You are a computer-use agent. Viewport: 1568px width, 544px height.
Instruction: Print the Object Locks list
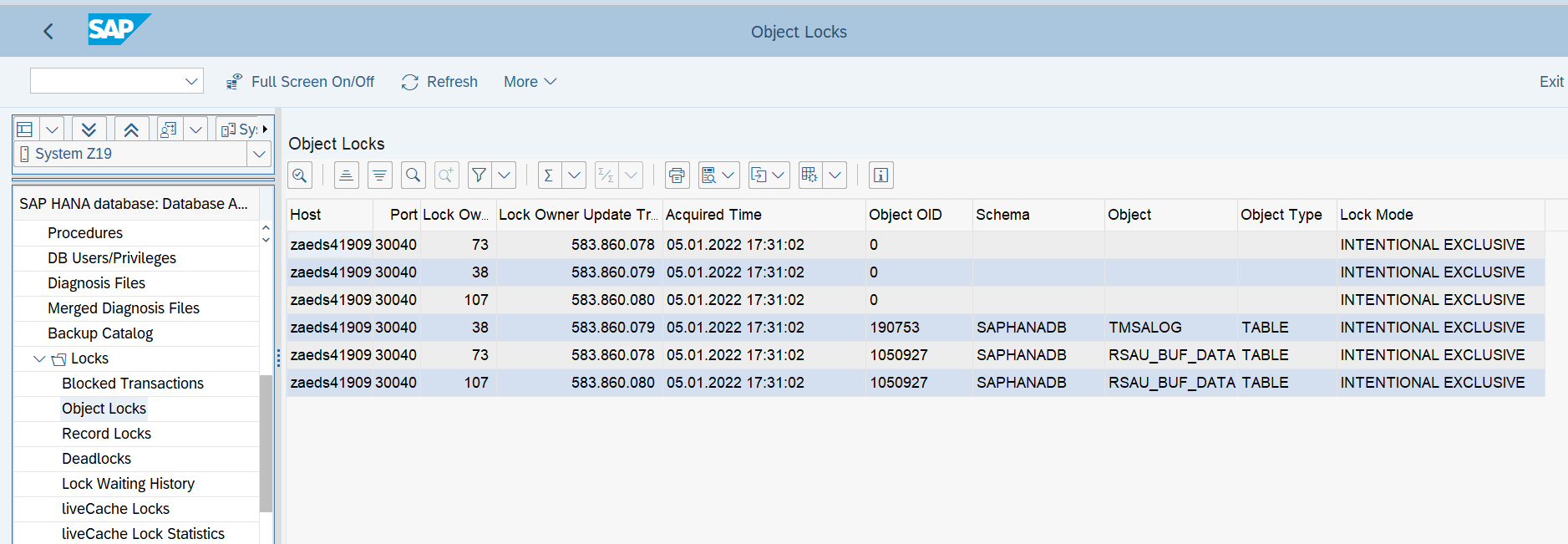pos(677,175)
